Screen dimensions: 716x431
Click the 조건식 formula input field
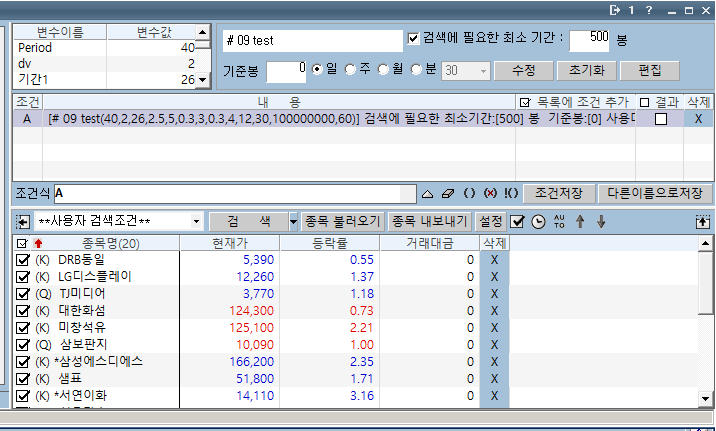[x=235, y=194]
